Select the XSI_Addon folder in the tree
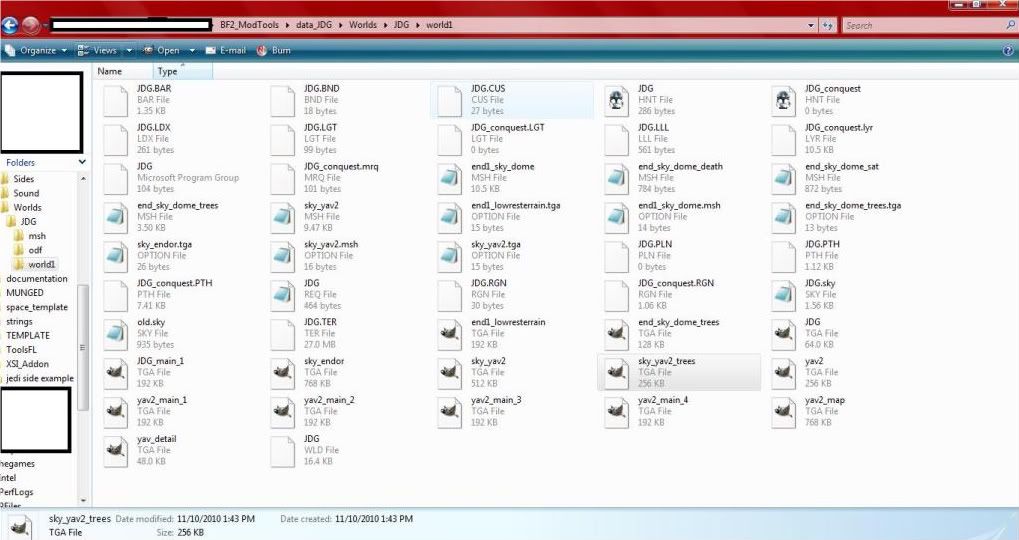Viewport: 1019px width, 540px height. tap(27, 364)
